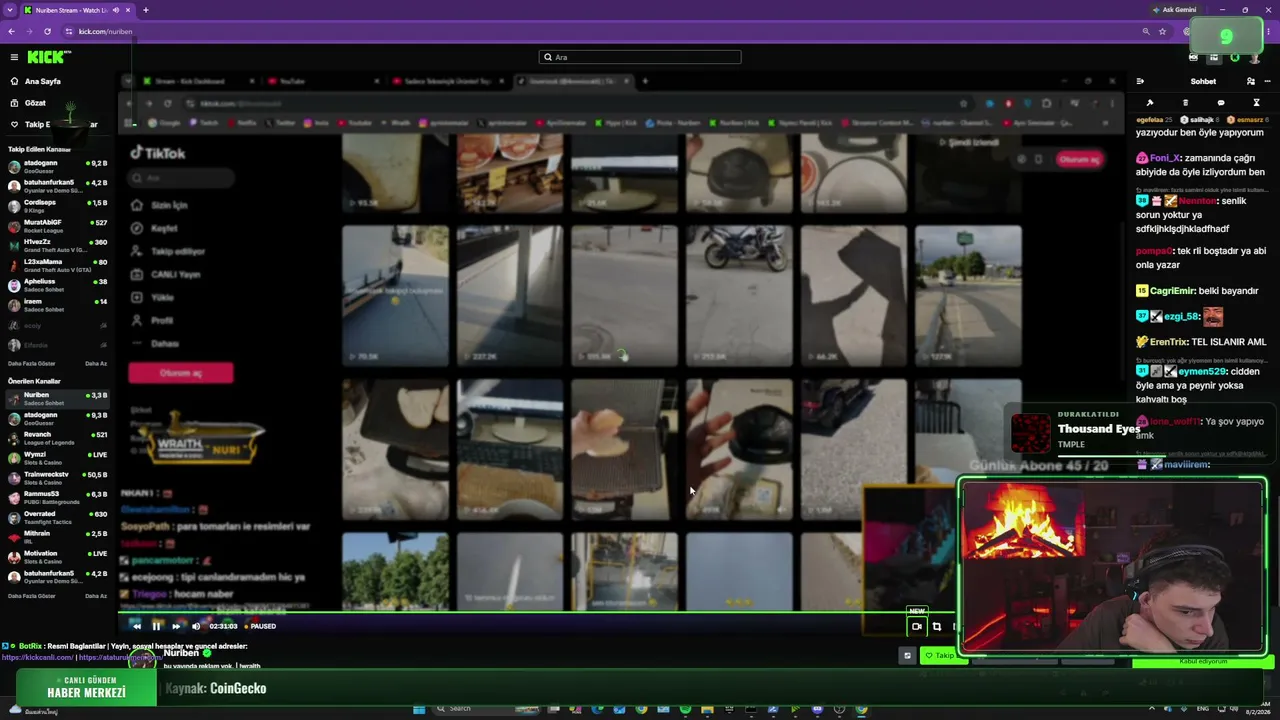This screenshot has width=1280, height=720.
Task: Click username Foni_X in chat
Action: click(x=1166, y=158)
